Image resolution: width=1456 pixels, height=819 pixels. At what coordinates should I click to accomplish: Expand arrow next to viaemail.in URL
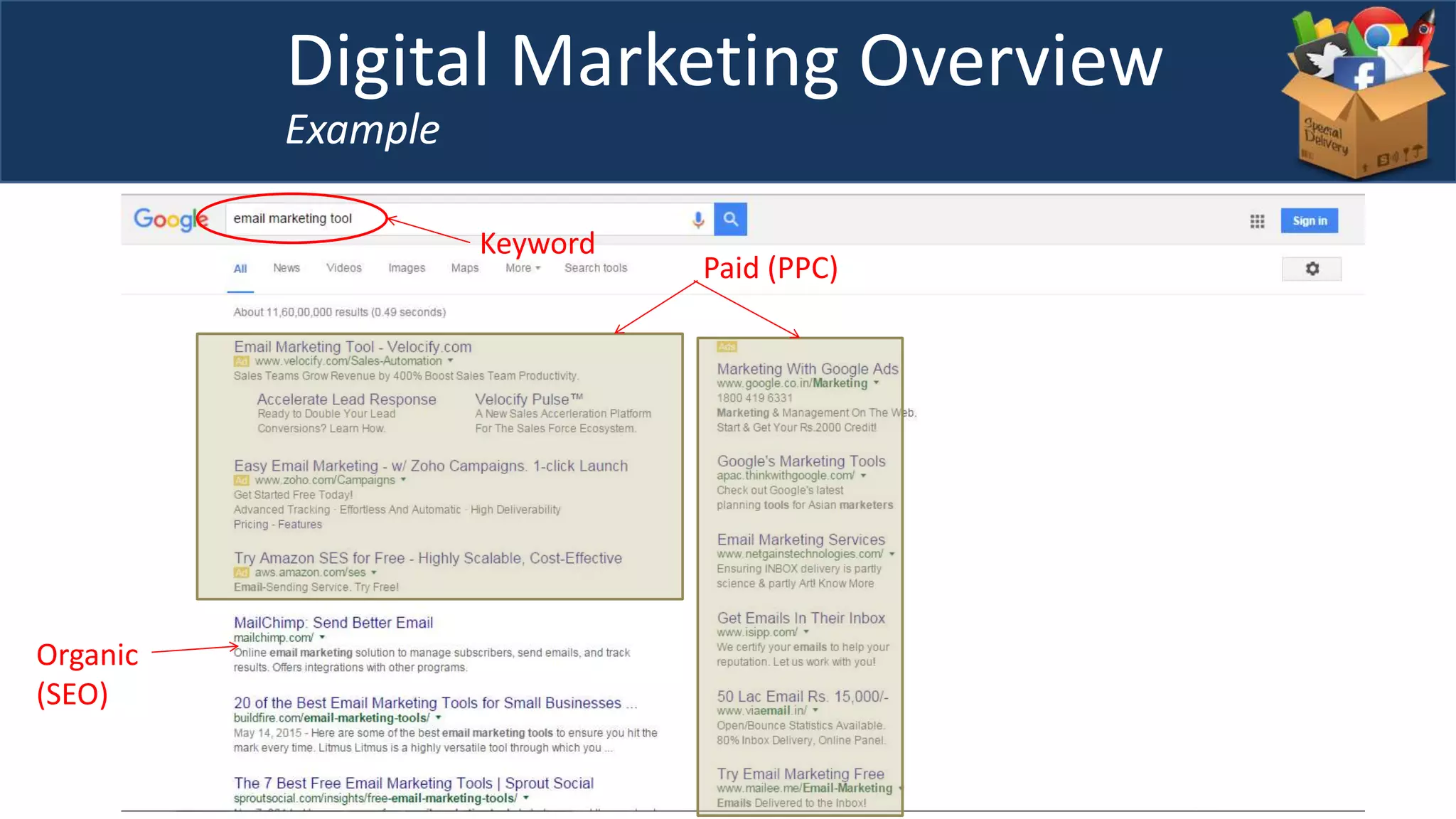[x=815, y=710]
